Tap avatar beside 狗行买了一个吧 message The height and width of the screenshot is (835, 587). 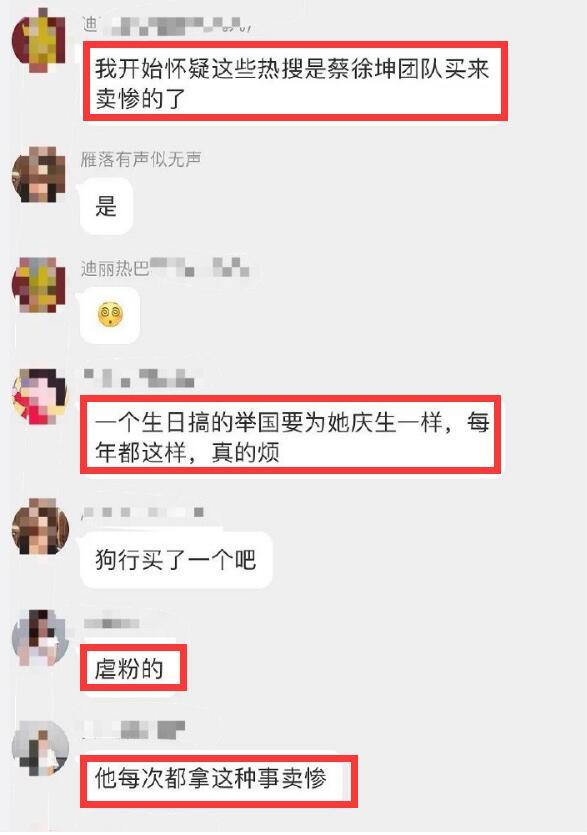pos(40,527)
